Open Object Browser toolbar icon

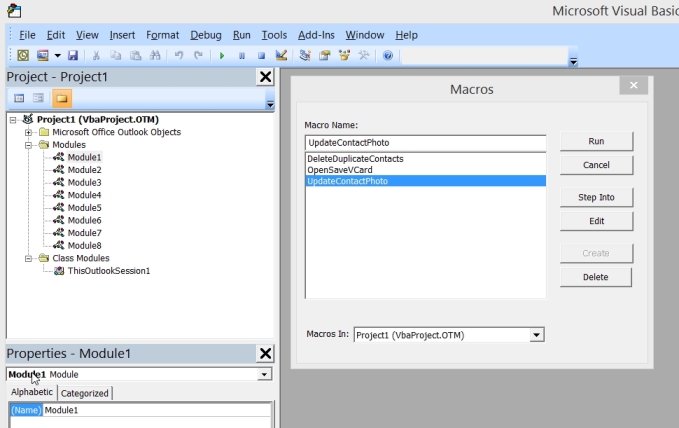344,55
